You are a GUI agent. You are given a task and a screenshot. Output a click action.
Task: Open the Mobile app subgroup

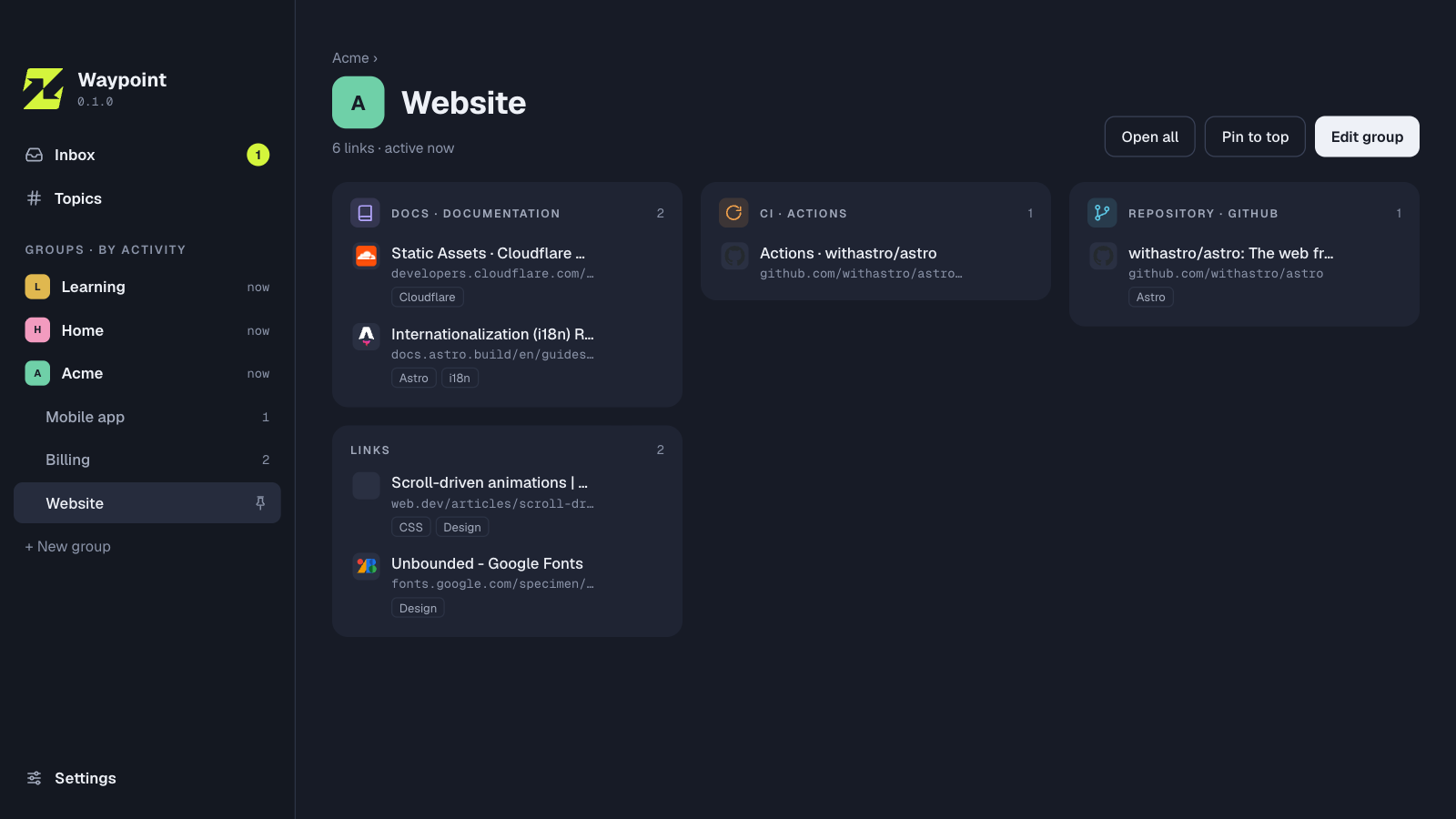click(x=147, y=417)
